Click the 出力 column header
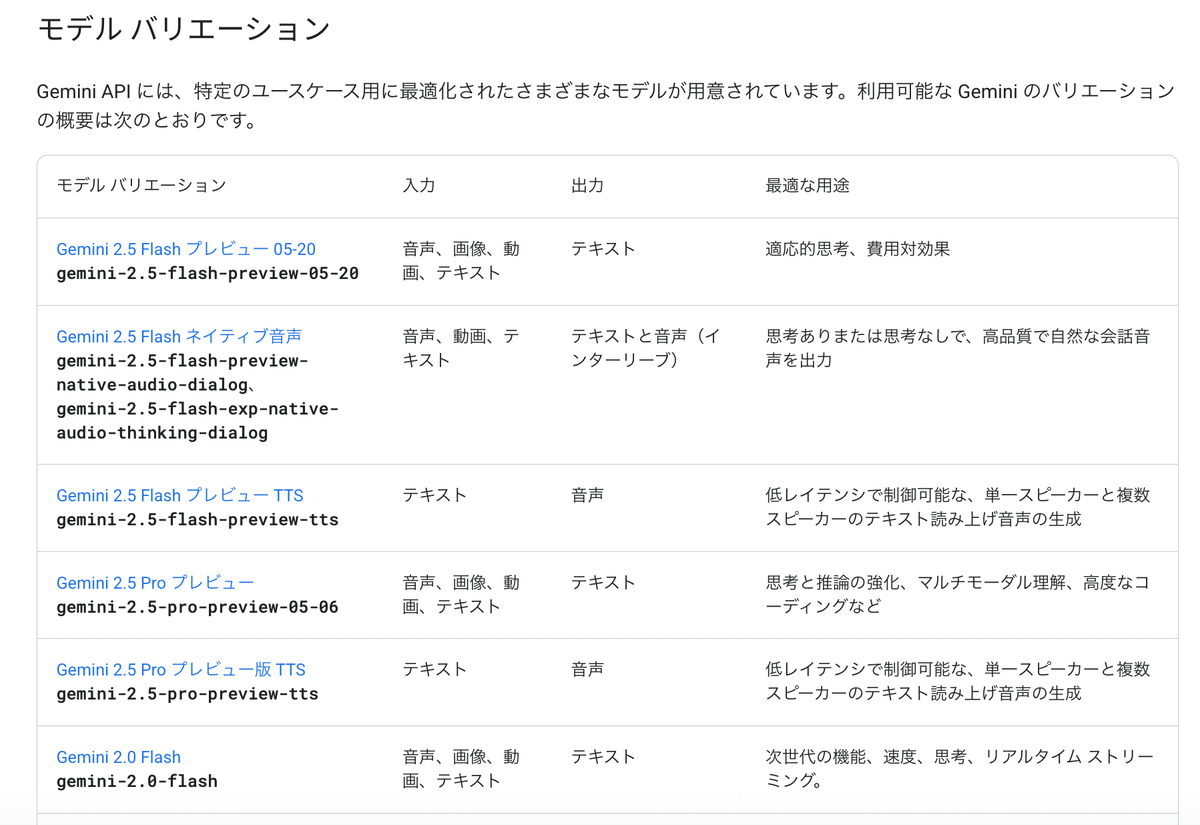Viewport: 1200px width, 825px height. (587, 186)
